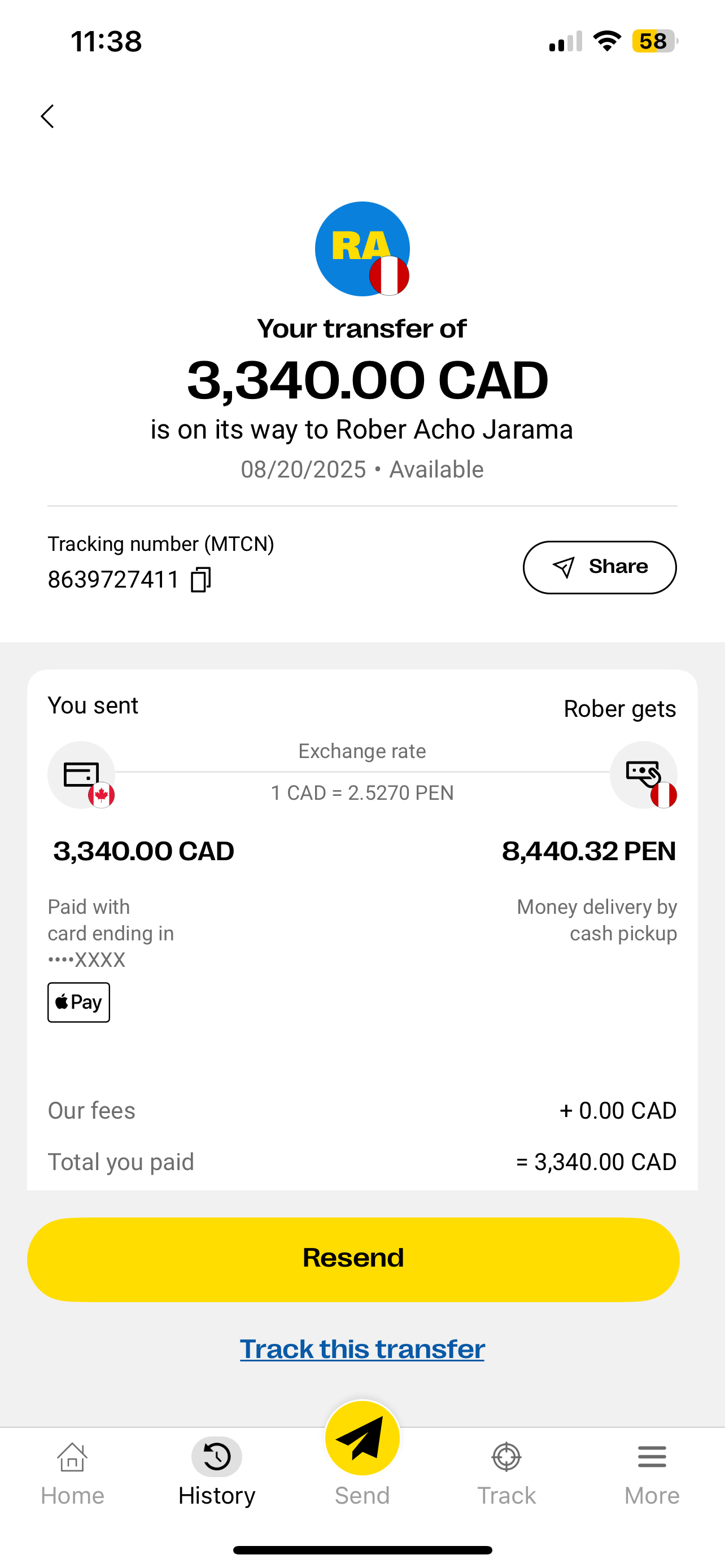This screenshot has width=725, height=1568.
Task: Tap the 8,440.32 PEN received amount
Action: coord(589,851)
